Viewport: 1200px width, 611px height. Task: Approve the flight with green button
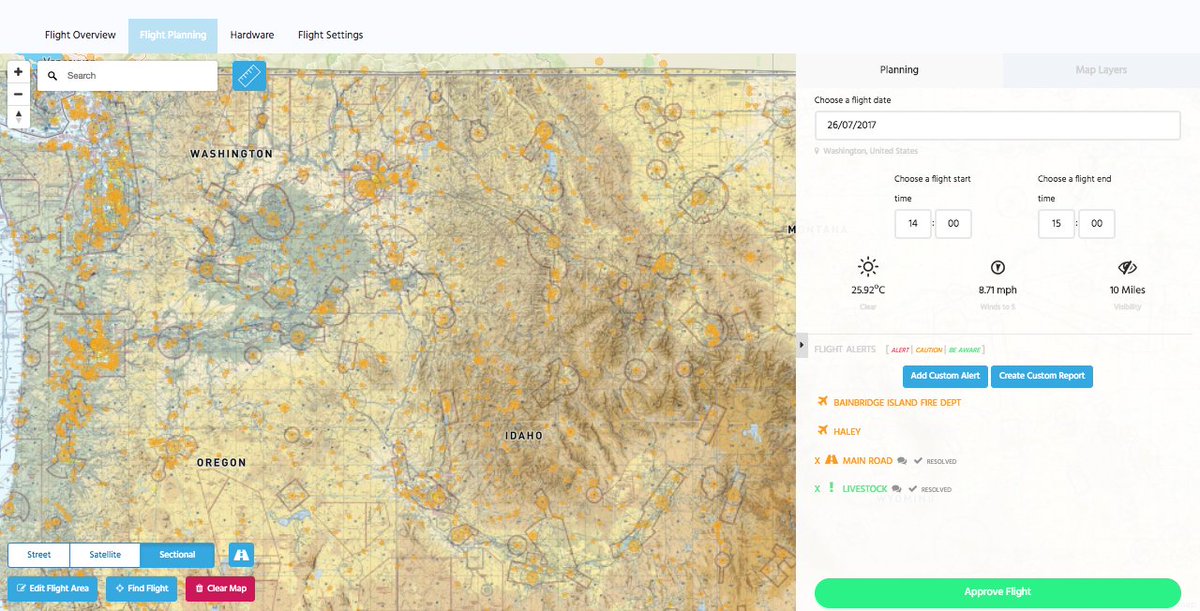pos(997,592)
